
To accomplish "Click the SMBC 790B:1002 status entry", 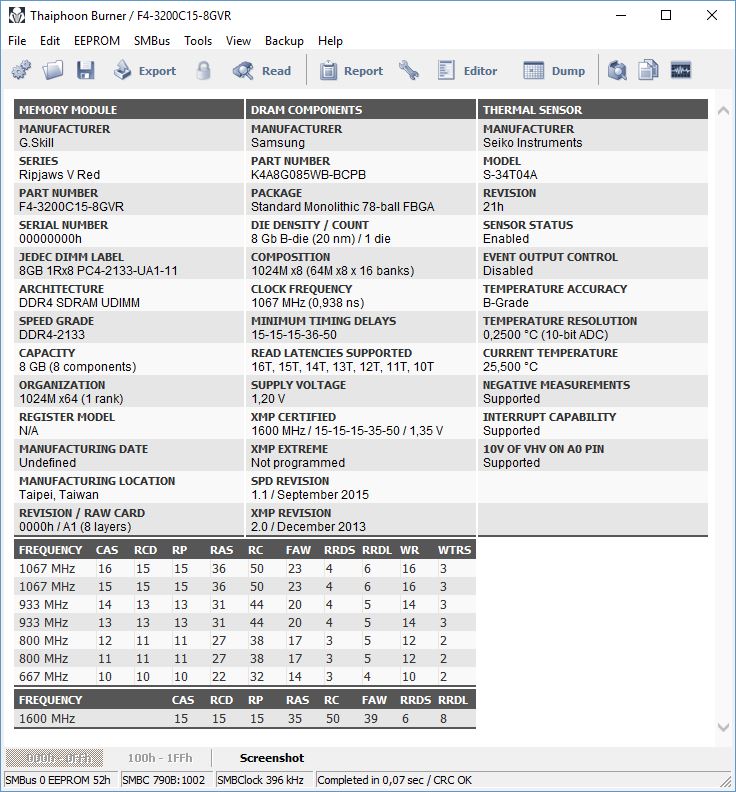I will pos(166,780).
